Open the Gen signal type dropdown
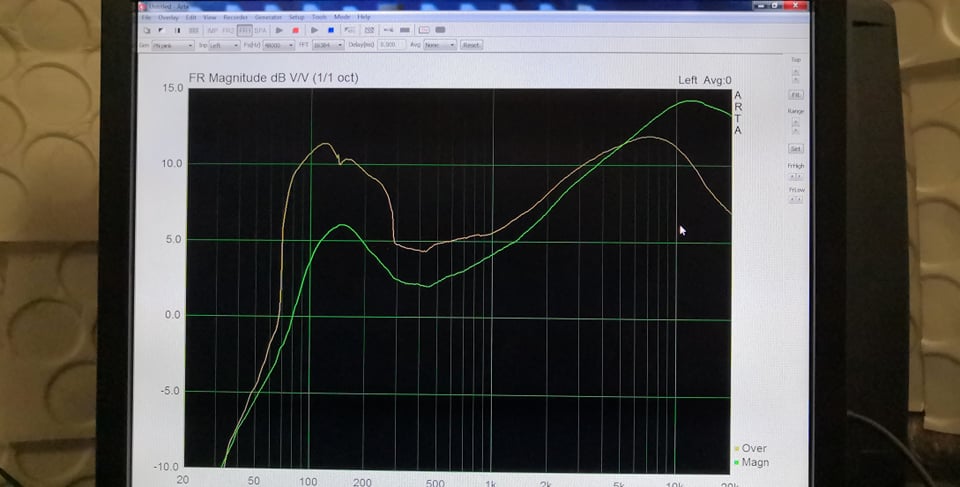 click(x=174, y=45)
